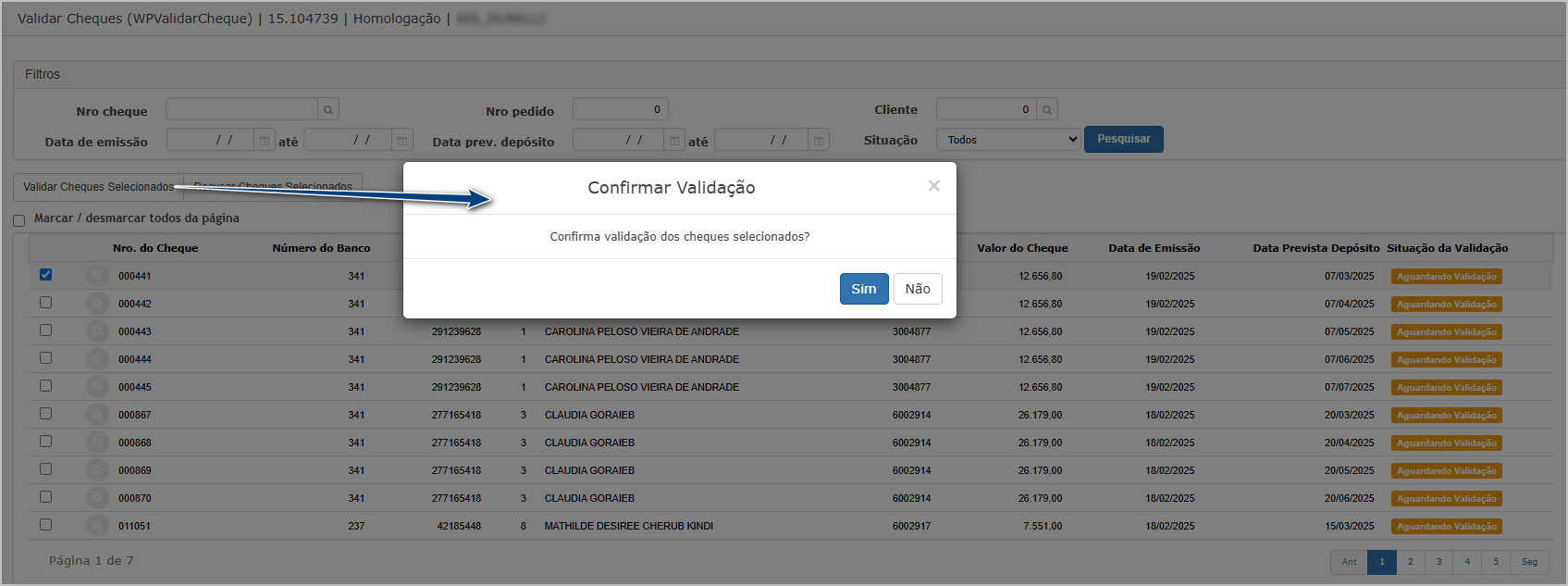Check the checkbox for cheque 000444
The width and height of the screenshot is (1568, 586).
[46, 358]
